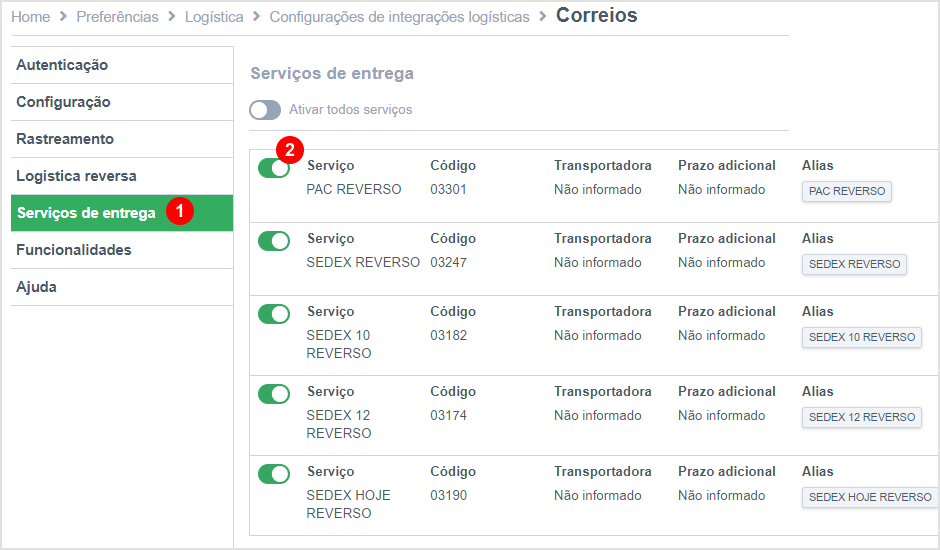940x550 pixels.
Task: Click code 03301
Action: (448, 190)
